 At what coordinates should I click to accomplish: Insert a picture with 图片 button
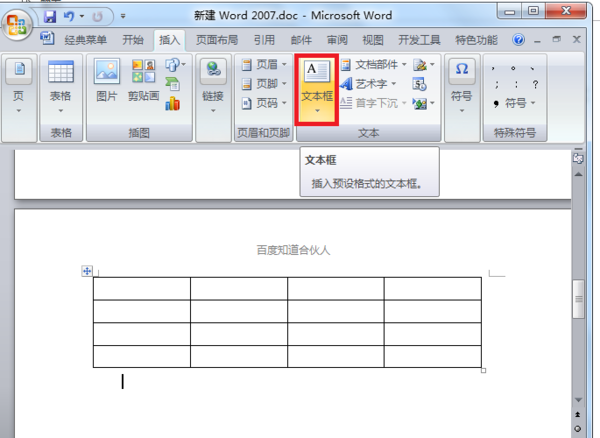point(107,80)
